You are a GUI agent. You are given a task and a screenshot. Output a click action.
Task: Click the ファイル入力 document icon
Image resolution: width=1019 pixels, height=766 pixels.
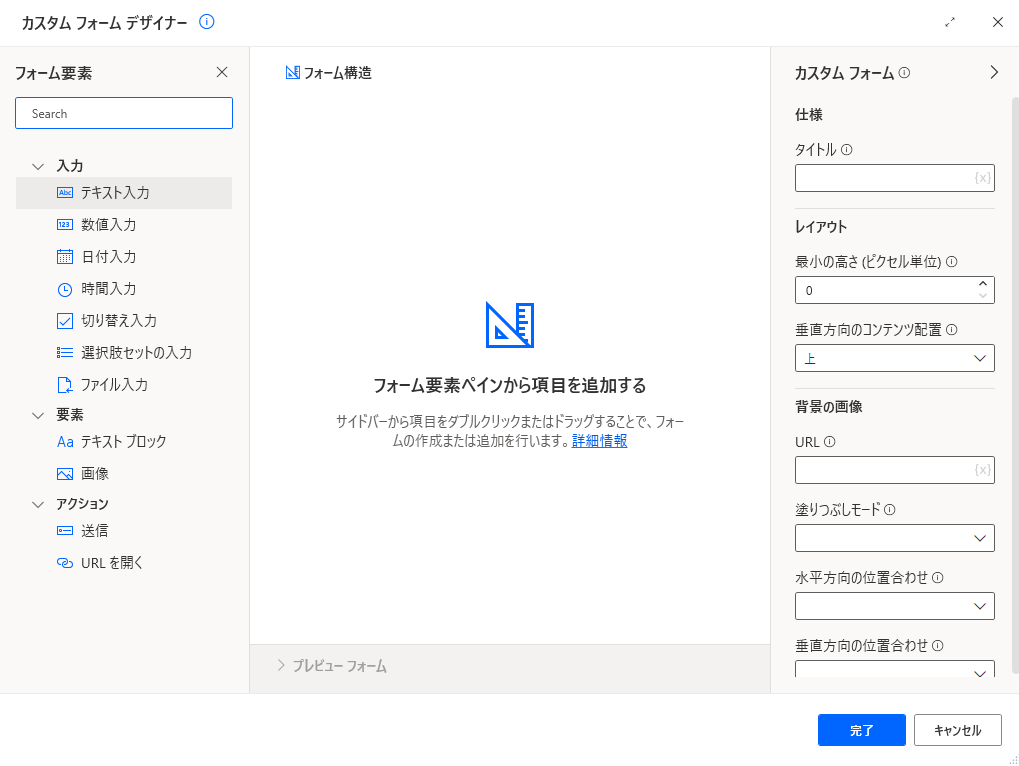coord(65,385)
